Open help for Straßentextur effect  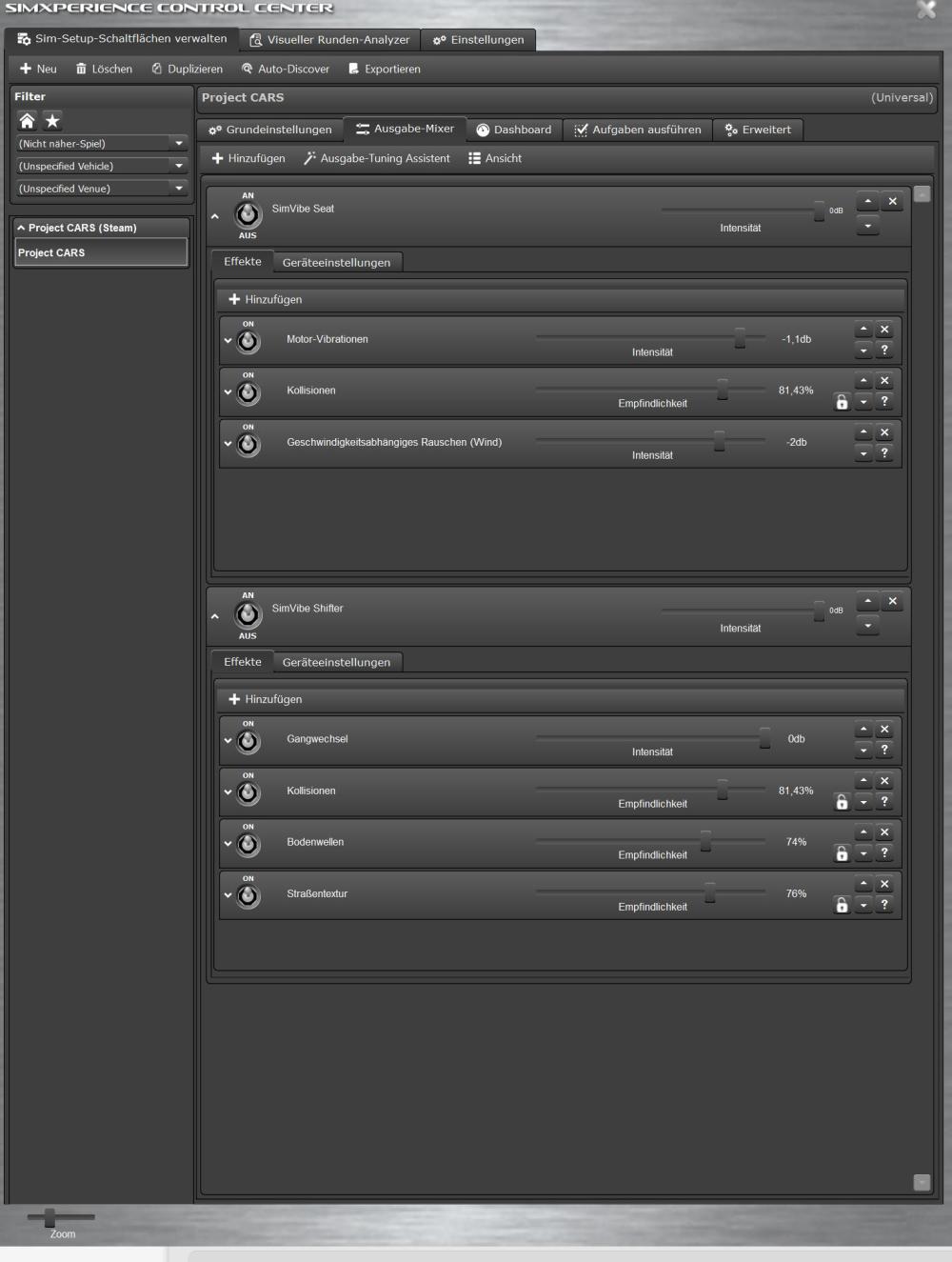pyautogui.click(x=884, y=905)
